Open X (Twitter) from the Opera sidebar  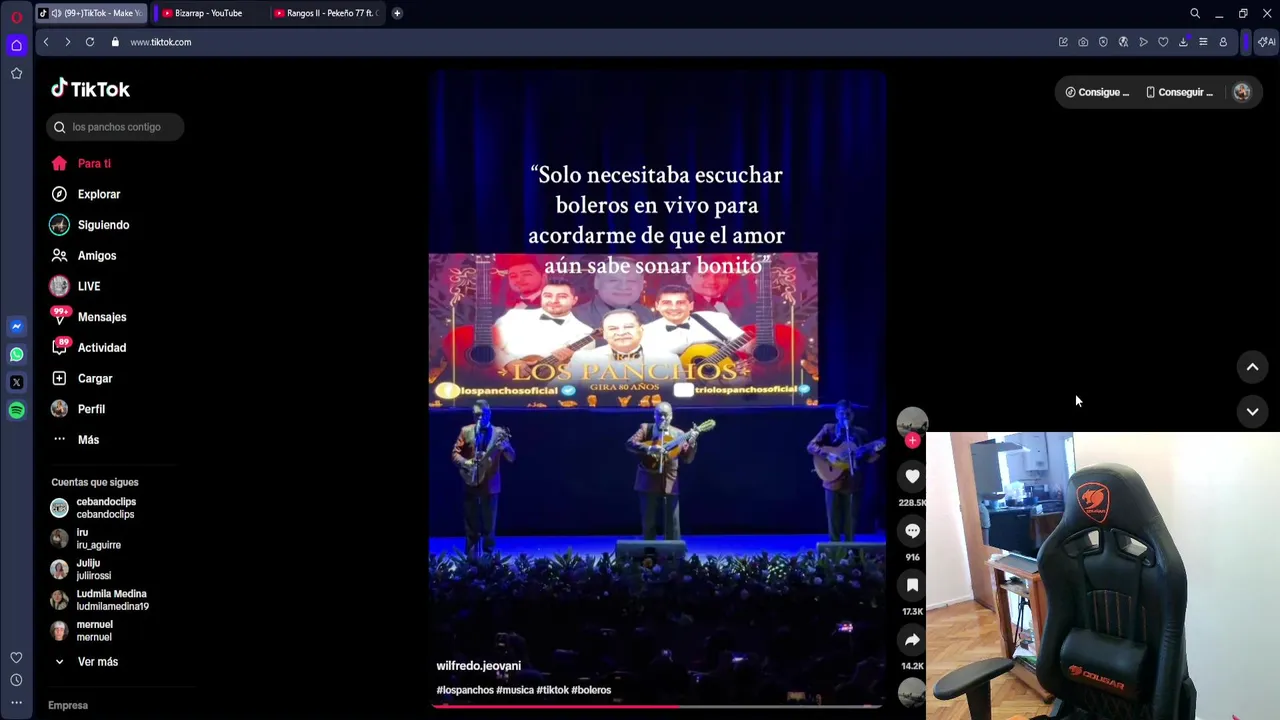click(16, 382)
